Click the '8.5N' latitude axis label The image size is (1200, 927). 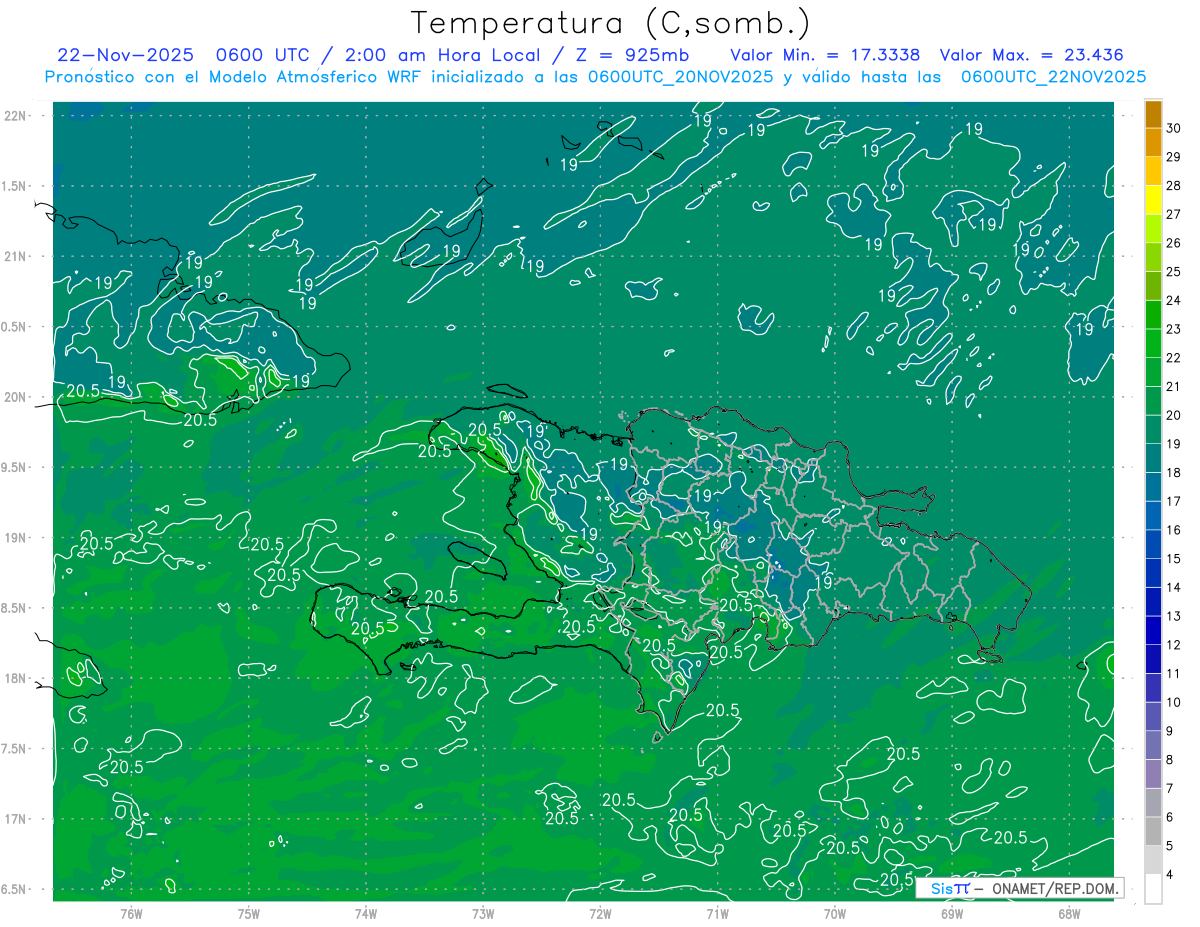[x=14, y=608]
